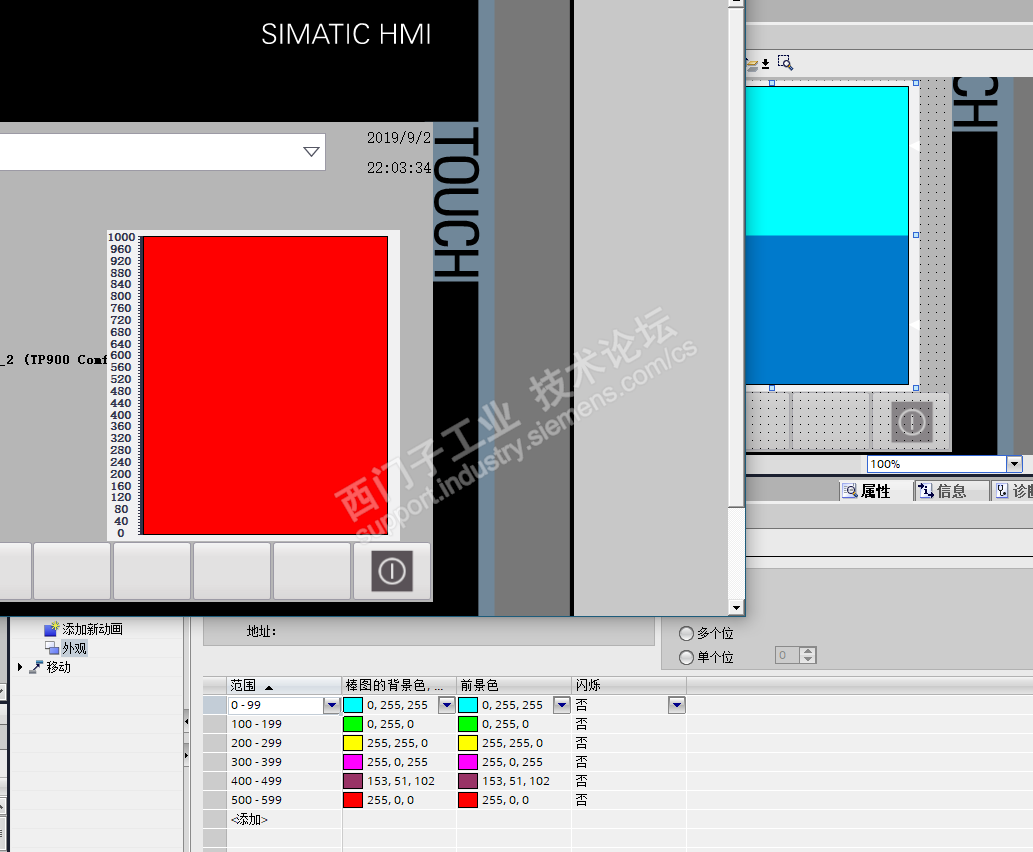
Task: Click the green background swatch for 100 - 199
Action: coord(353,724)
